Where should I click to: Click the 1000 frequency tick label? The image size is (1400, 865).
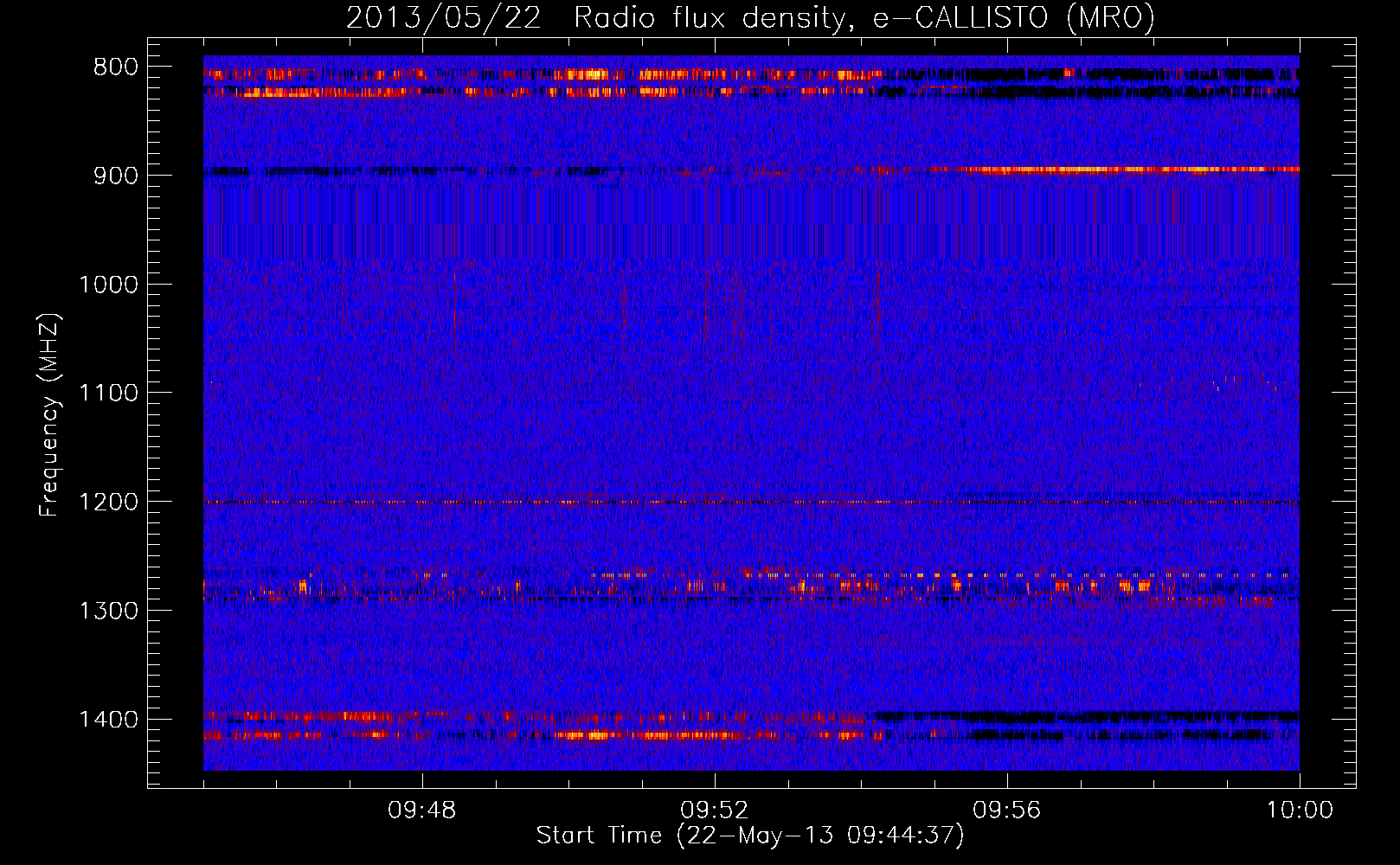(x=108, y=285)
